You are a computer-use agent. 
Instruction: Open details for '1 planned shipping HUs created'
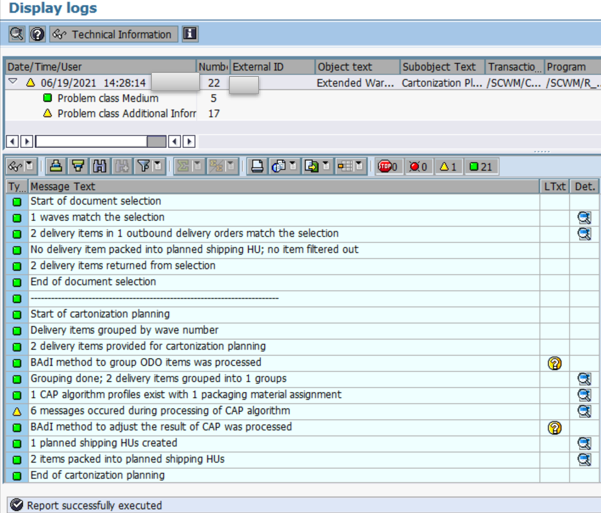[x=584, y=443]
